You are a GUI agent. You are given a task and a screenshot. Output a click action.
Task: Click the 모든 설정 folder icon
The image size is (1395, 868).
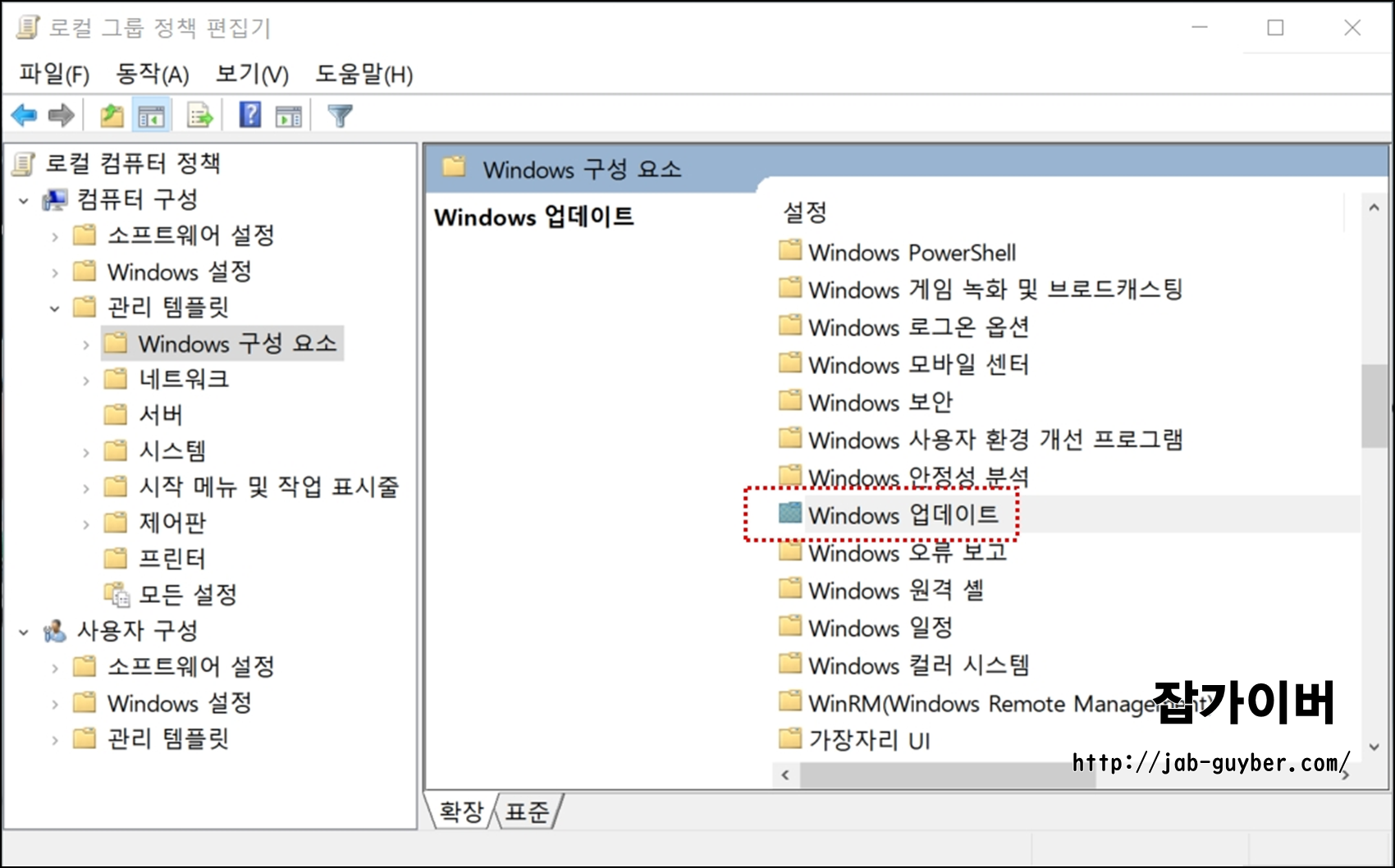[x=117, y=594]
